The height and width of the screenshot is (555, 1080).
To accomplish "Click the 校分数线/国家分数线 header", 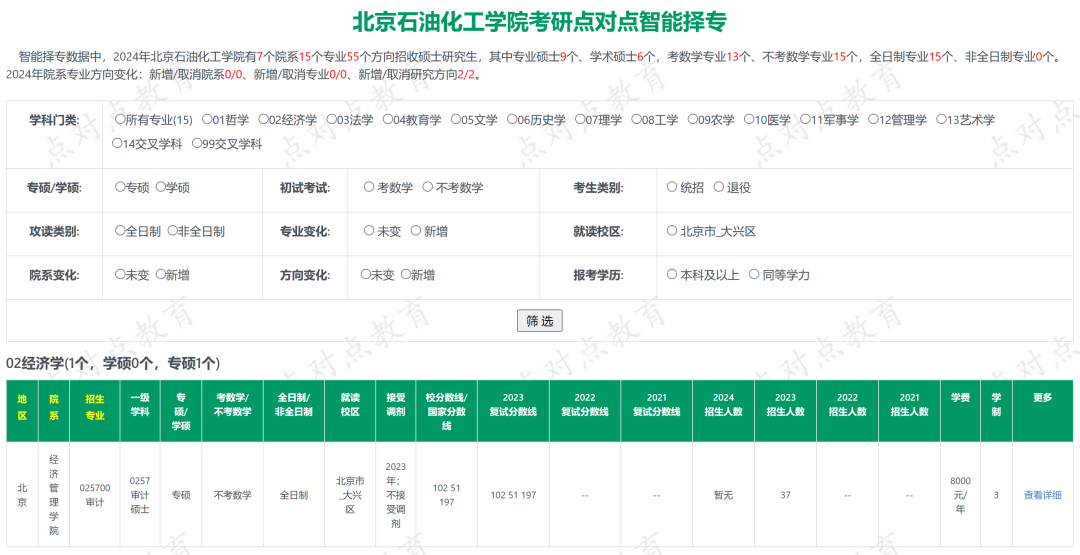I will 446,411.
